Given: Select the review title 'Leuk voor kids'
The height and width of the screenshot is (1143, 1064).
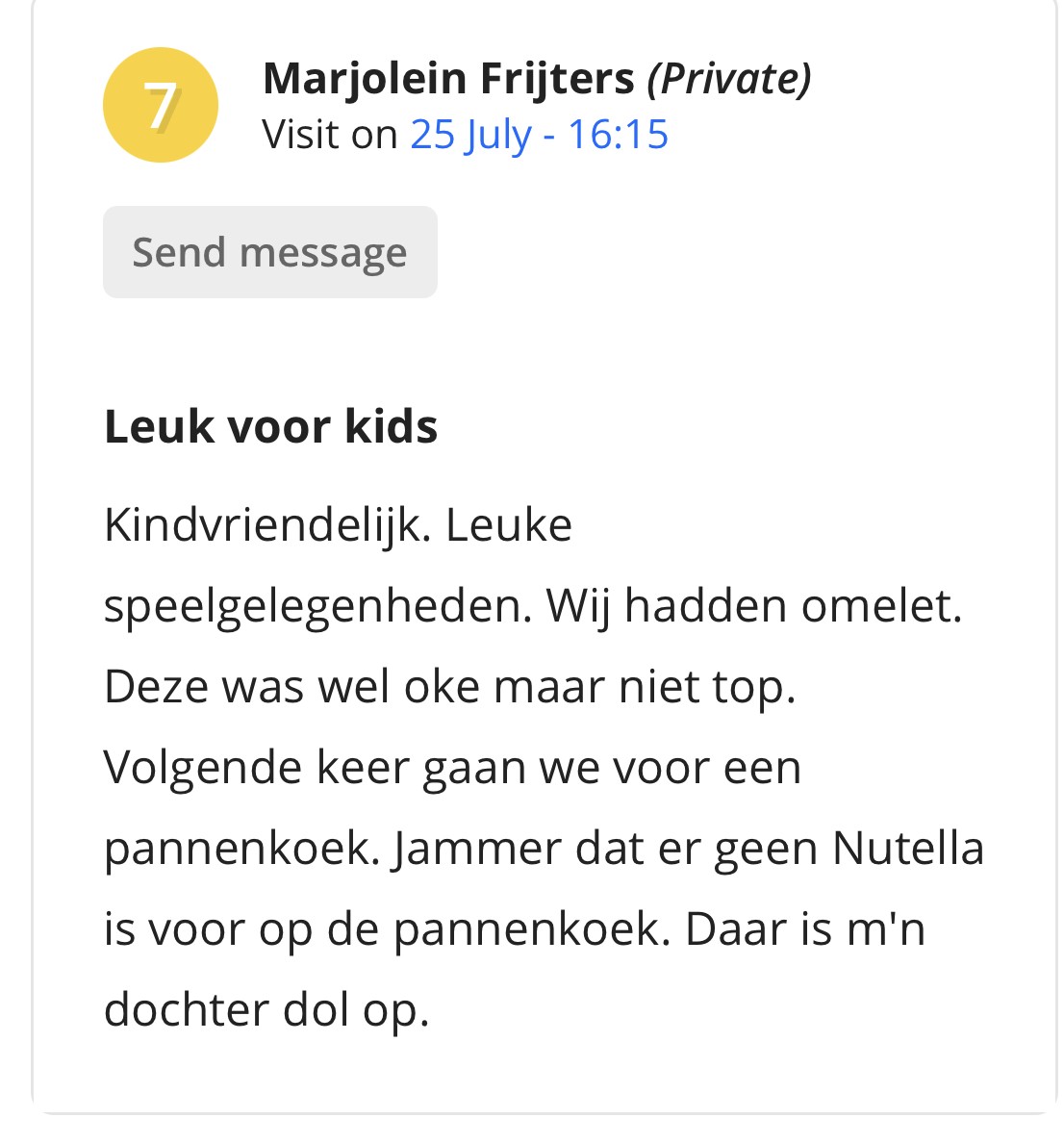Looking at the screenshot, I should (271, 426).
